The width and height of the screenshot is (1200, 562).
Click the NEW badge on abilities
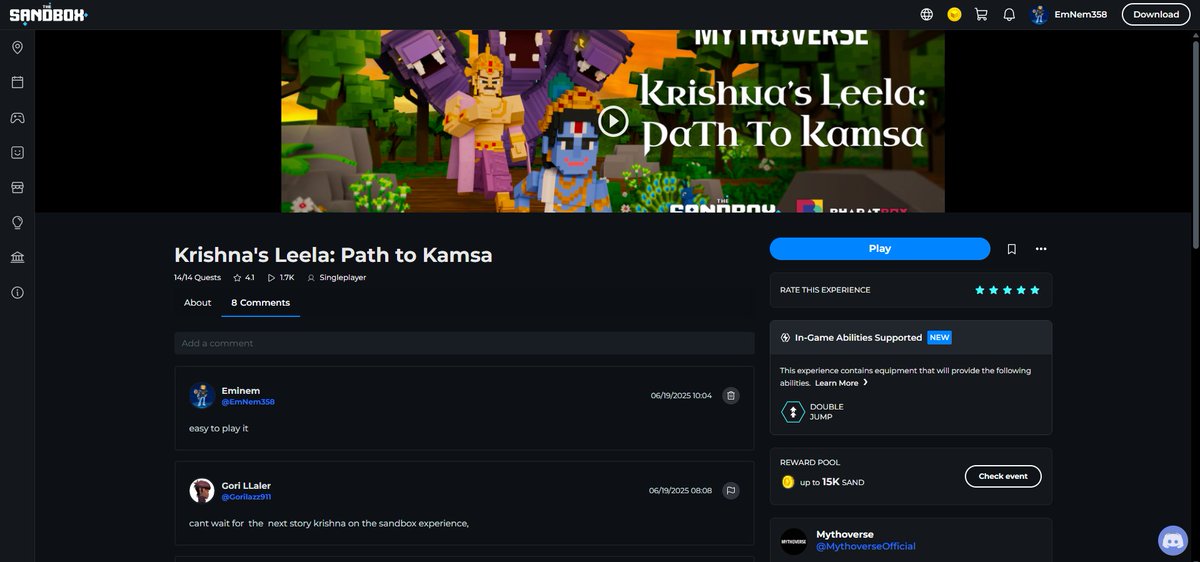click(939, 338)
